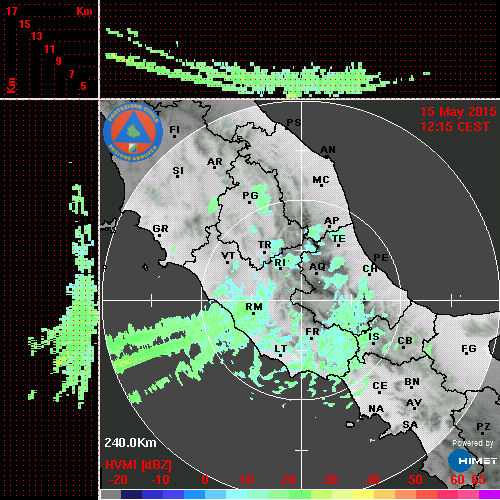Click the AN city label
This screenshot has height=500, width=500.
[x=328, y=150]
